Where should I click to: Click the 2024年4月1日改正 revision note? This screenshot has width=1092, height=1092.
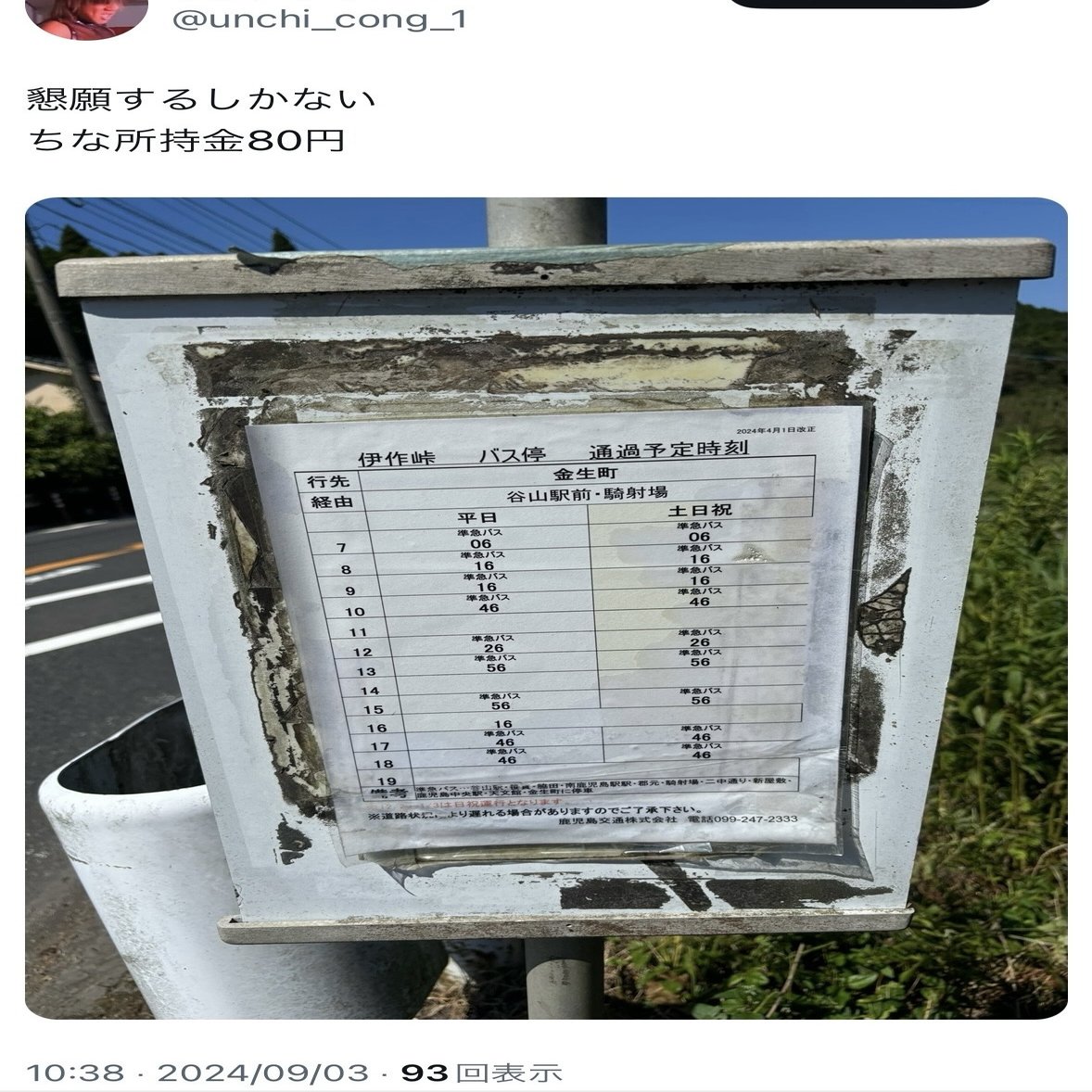coord(775,430)
